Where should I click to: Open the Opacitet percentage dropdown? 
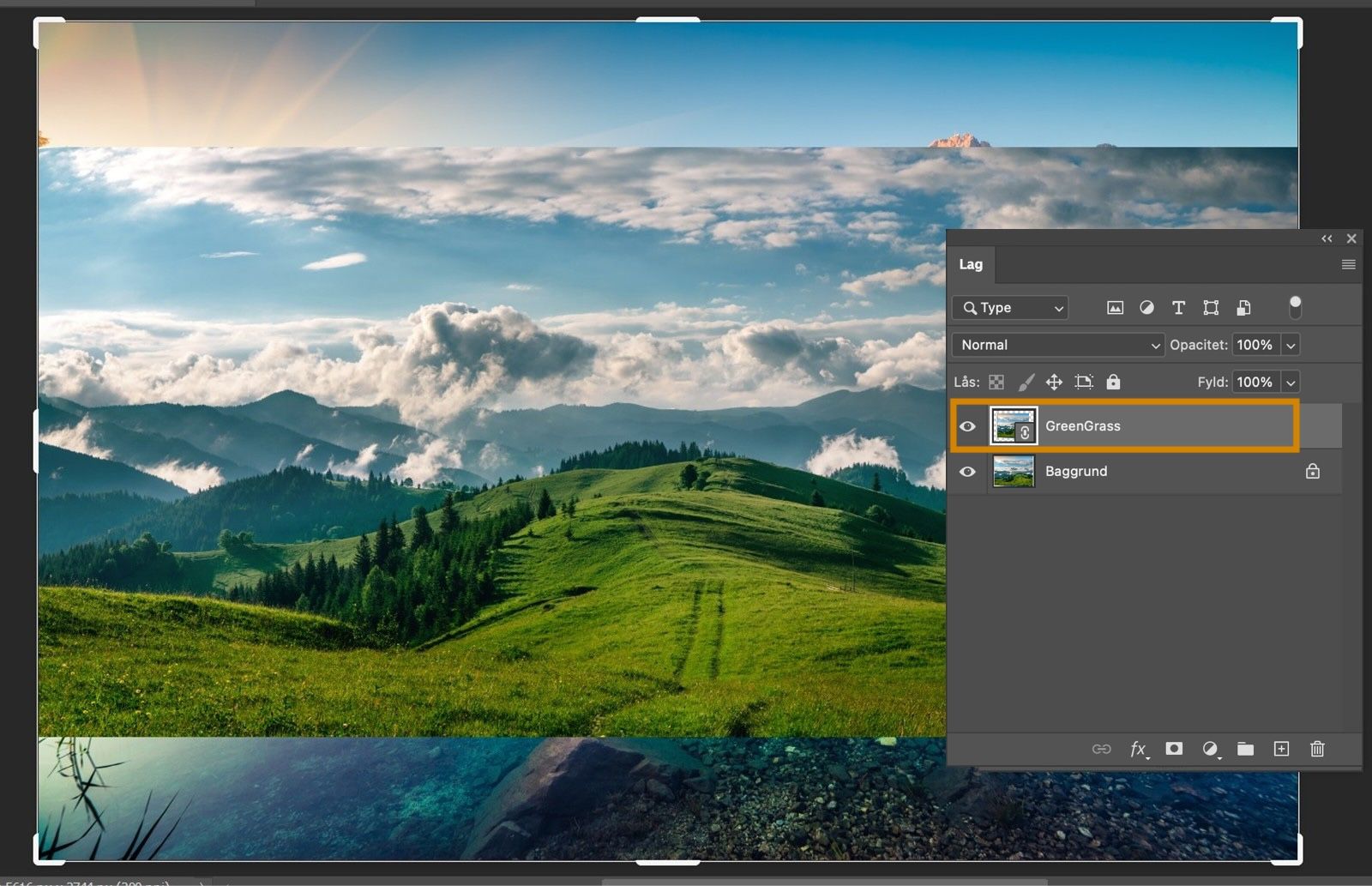pos(1291,344)
